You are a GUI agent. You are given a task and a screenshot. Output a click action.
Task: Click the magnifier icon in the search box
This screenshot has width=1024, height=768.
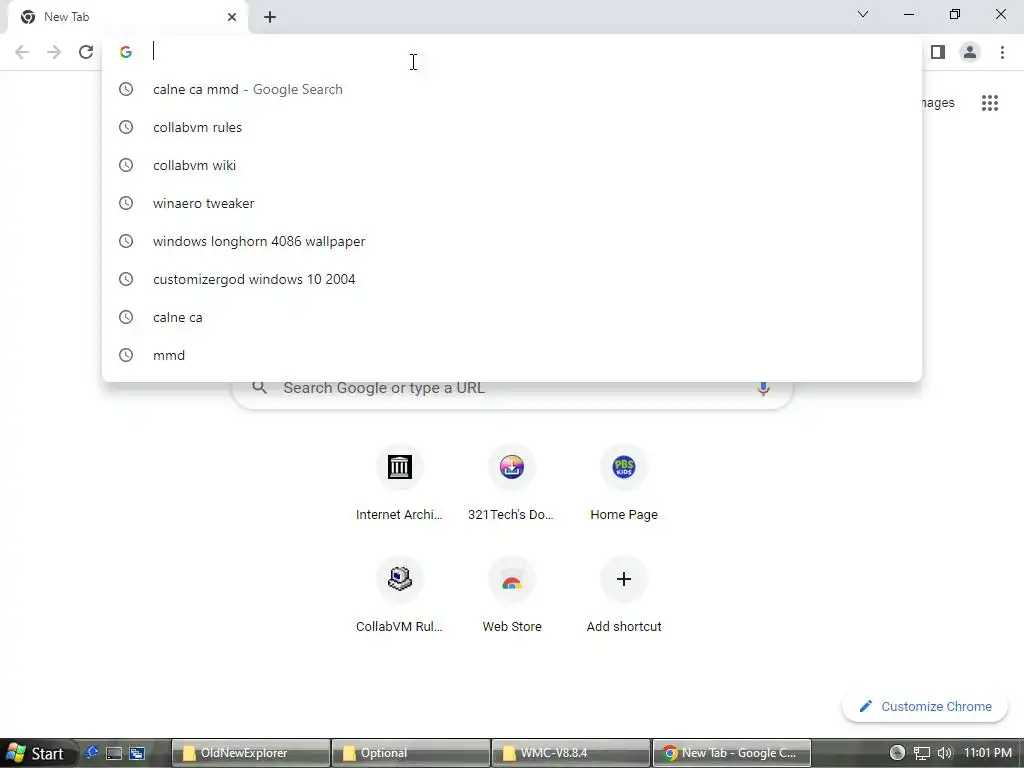[260, 387]
